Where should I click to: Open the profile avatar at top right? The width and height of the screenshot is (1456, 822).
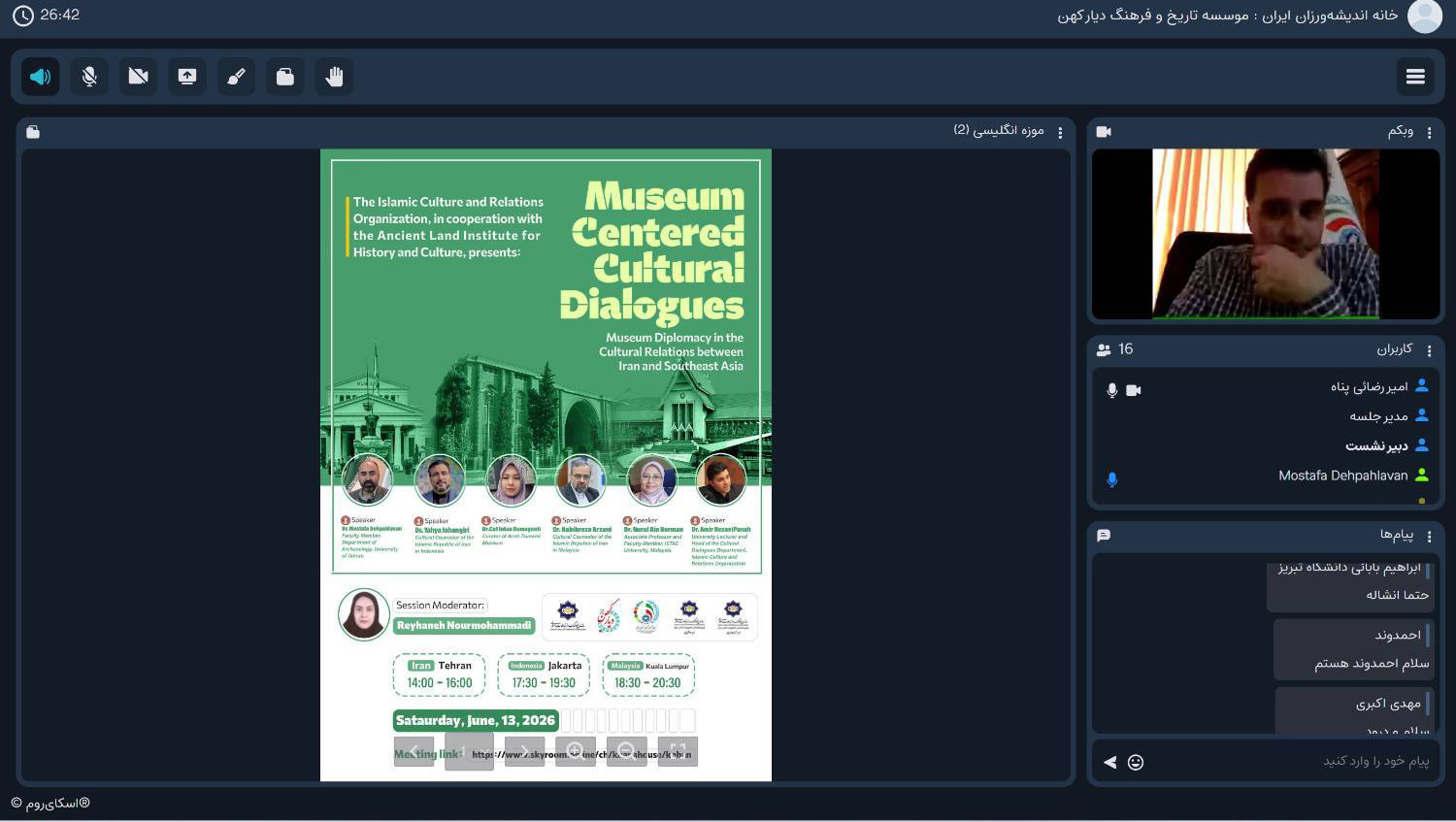tap(1425, 16)
